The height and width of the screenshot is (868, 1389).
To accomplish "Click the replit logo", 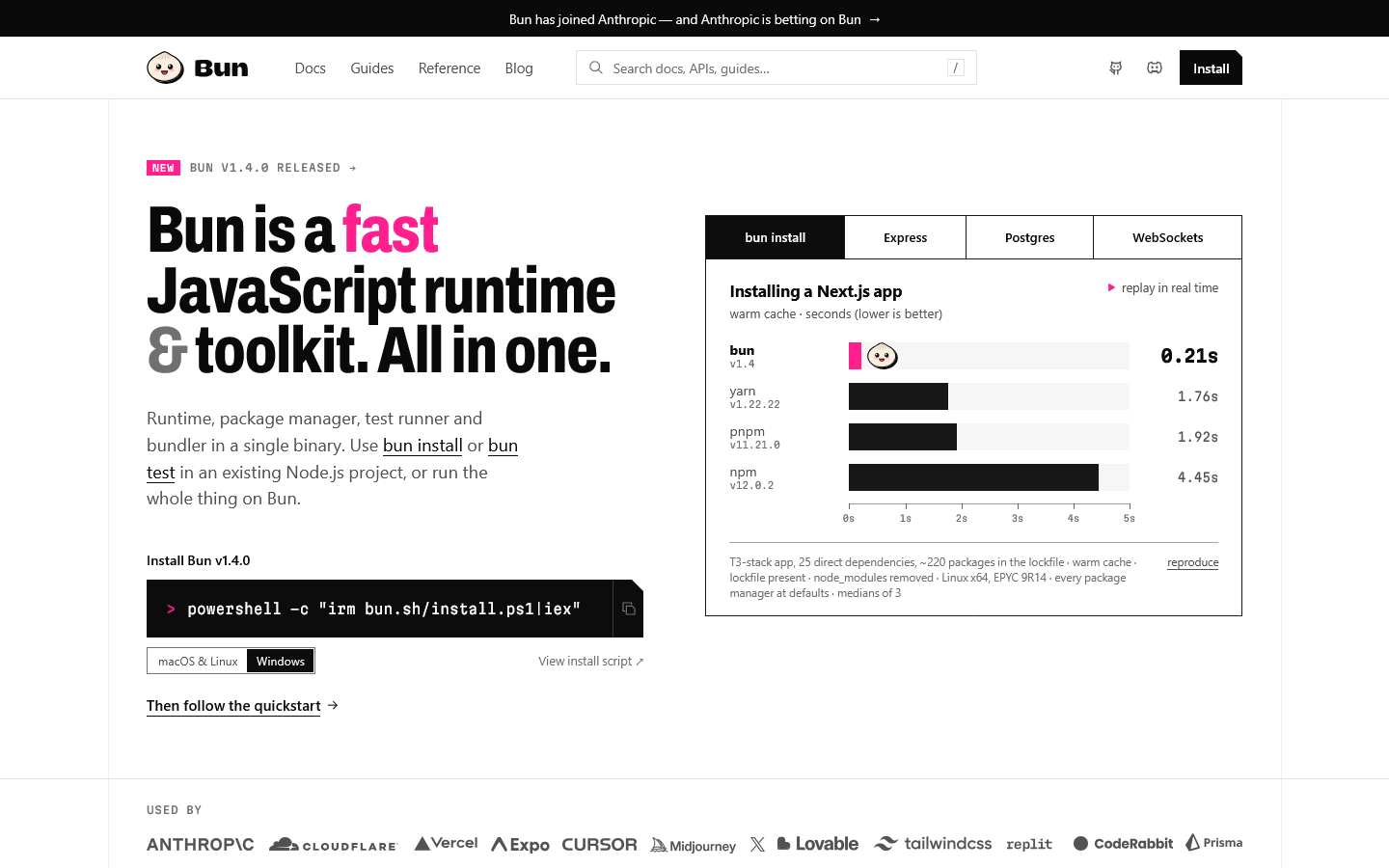I will 1029,844.
